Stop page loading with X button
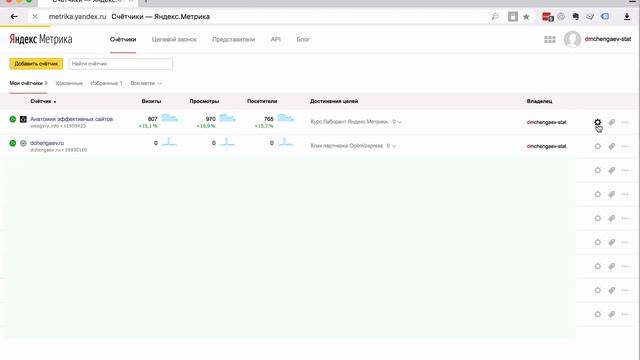 (x=35, y=17)
